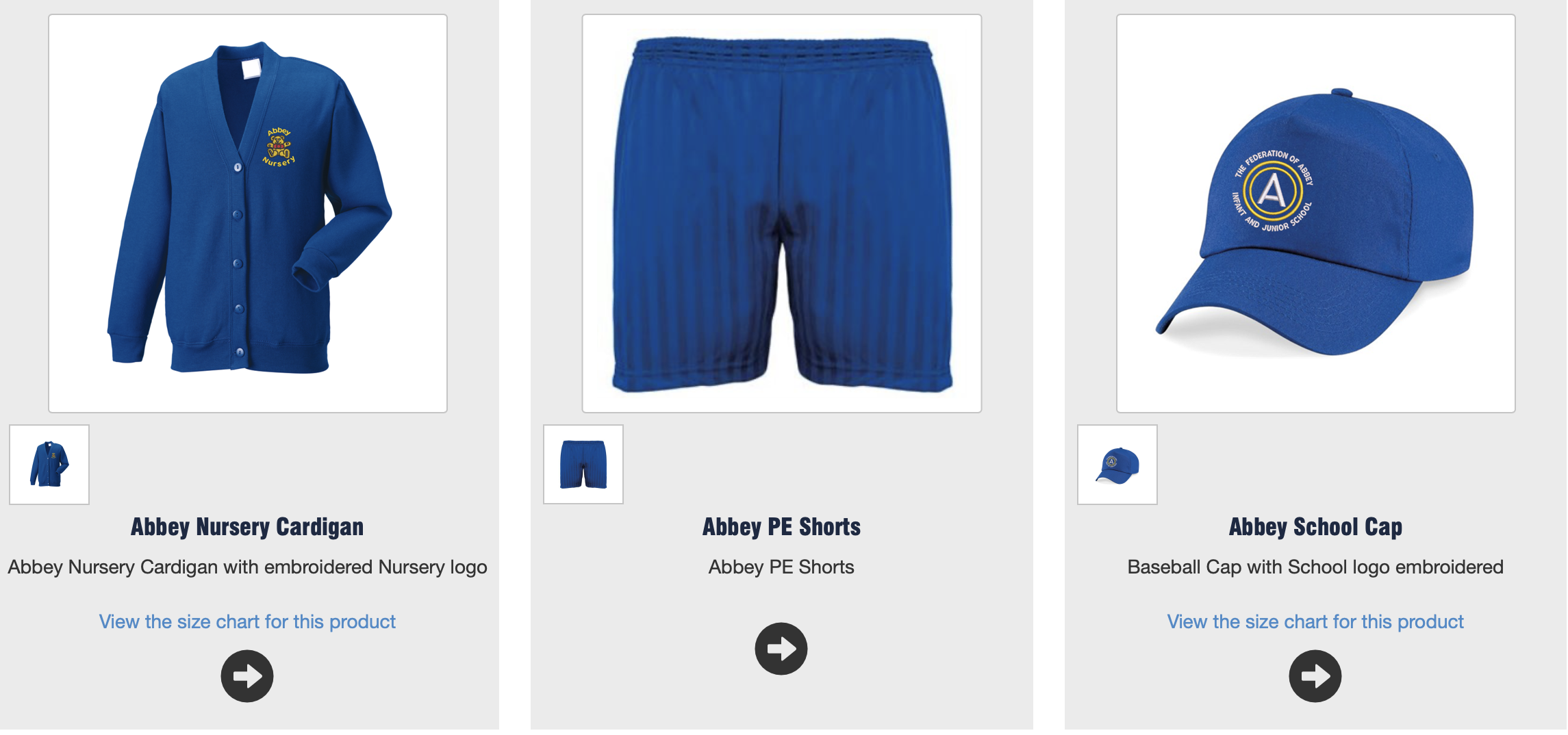The height and width of the screenshot is (735, 1568).
Task: Click the arrow icon under Abbey Nursery Cardigan
Action: 247,676
